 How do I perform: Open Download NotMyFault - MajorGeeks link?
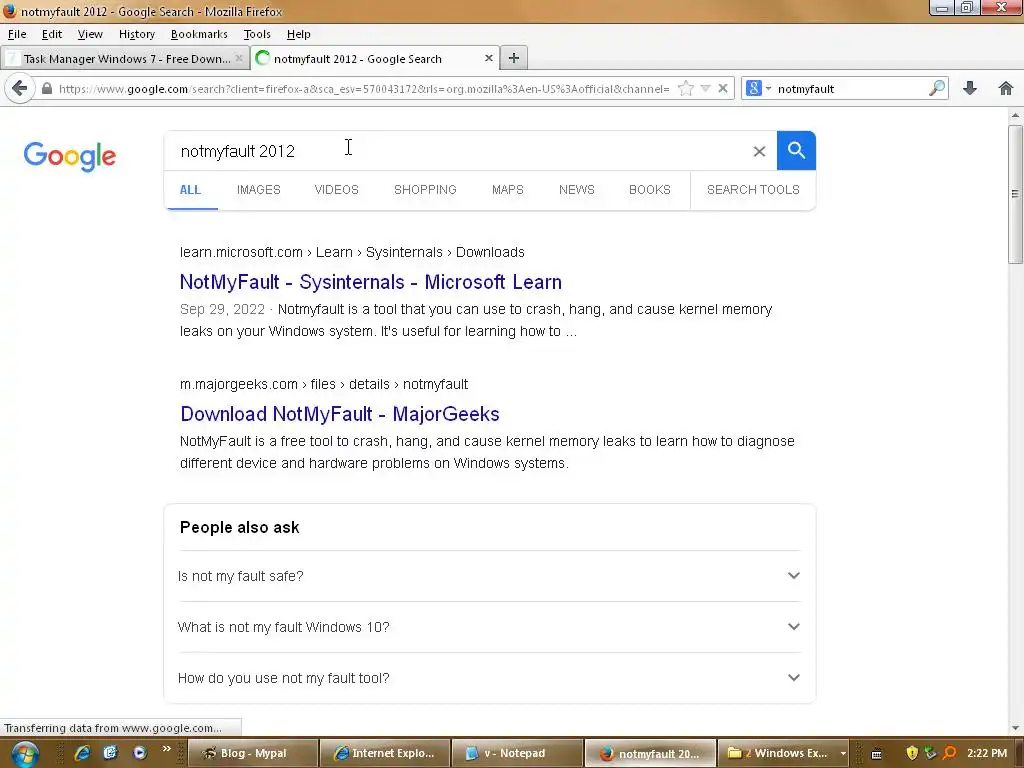[340, 414]
